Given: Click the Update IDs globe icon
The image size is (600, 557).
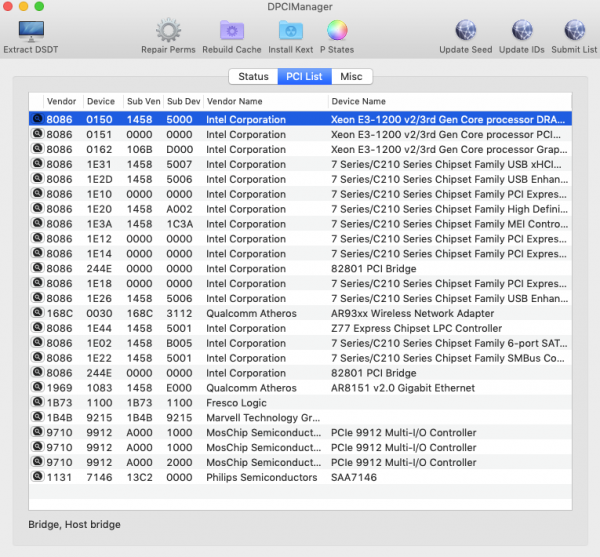Looking at the screenshot, I should coord(521,30).
